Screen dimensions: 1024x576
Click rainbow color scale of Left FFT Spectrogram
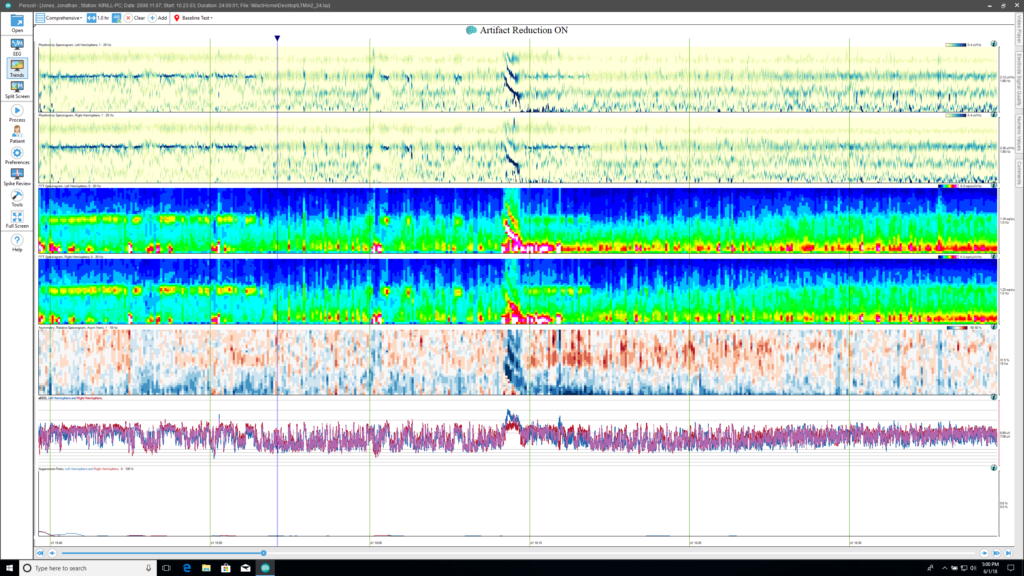pos(948,186)
